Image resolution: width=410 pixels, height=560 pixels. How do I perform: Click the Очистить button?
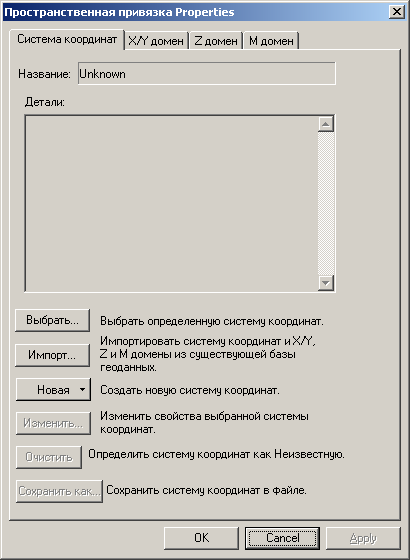coord(49,457)
